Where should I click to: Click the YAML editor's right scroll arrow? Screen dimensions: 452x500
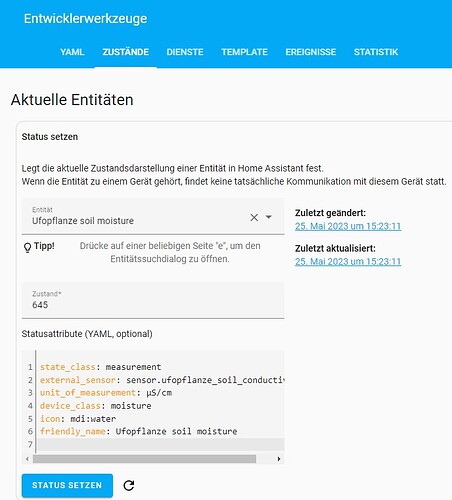(x=279, y=459)
